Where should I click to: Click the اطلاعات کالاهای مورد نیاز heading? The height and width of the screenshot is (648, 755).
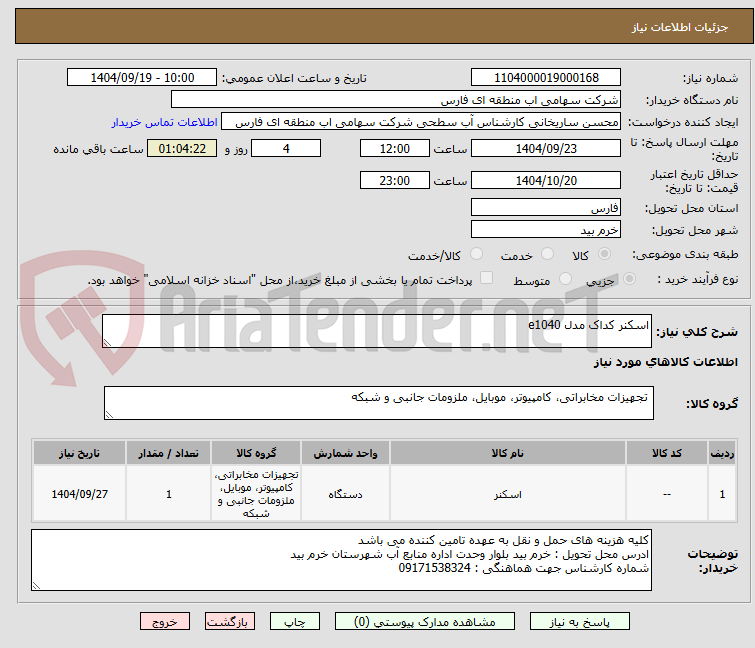(x=665, y=362)
